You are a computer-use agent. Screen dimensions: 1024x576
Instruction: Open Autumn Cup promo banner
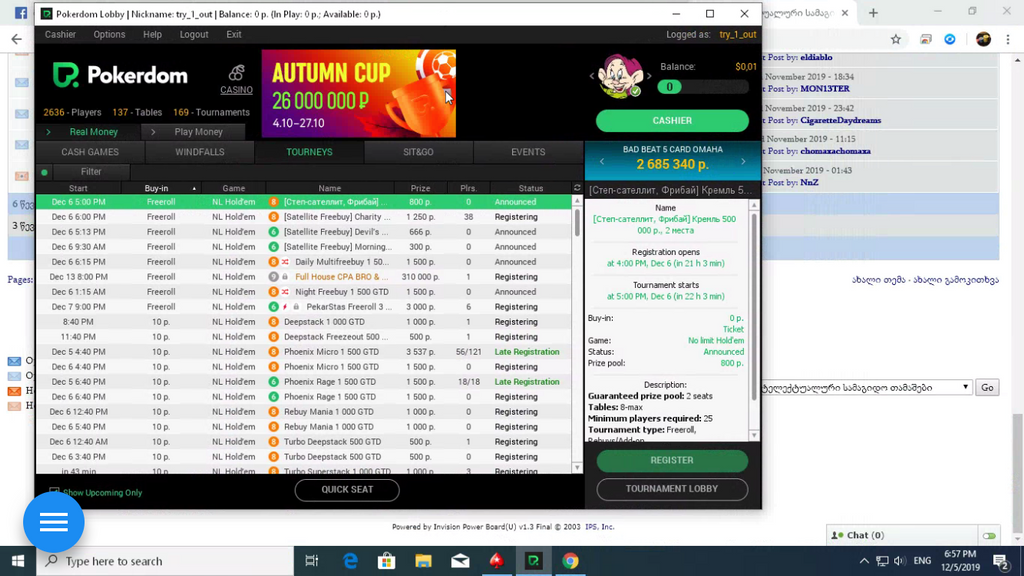click(x=359, y=93)
